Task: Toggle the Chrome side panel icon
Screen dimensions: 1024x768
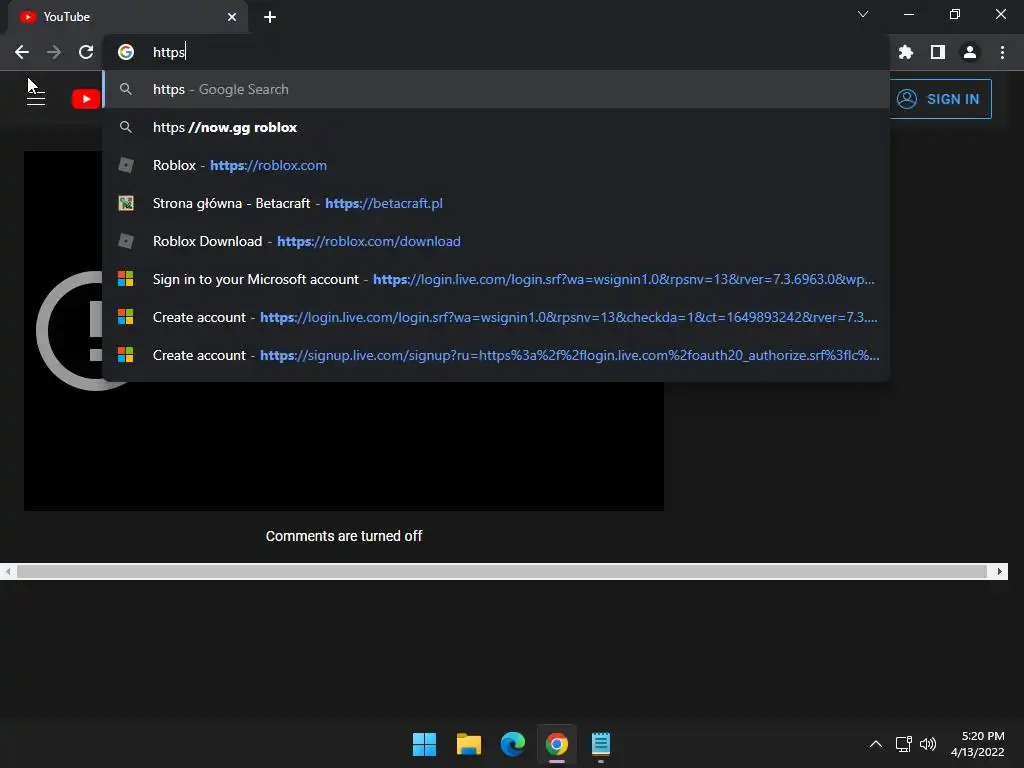Action: click(x=938, y=52)
